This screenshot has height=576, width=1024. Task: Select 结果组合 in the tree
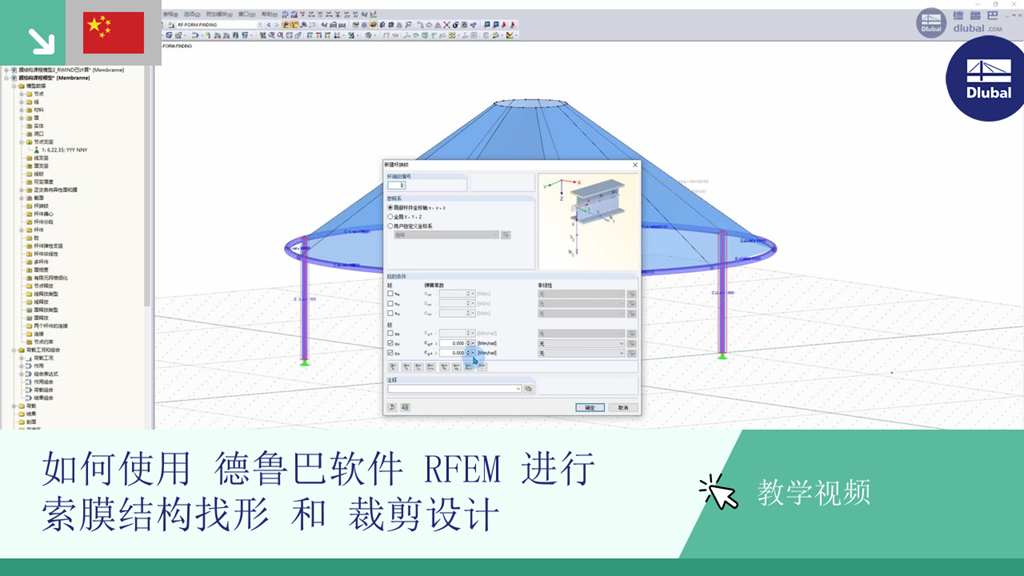point(44,398)
